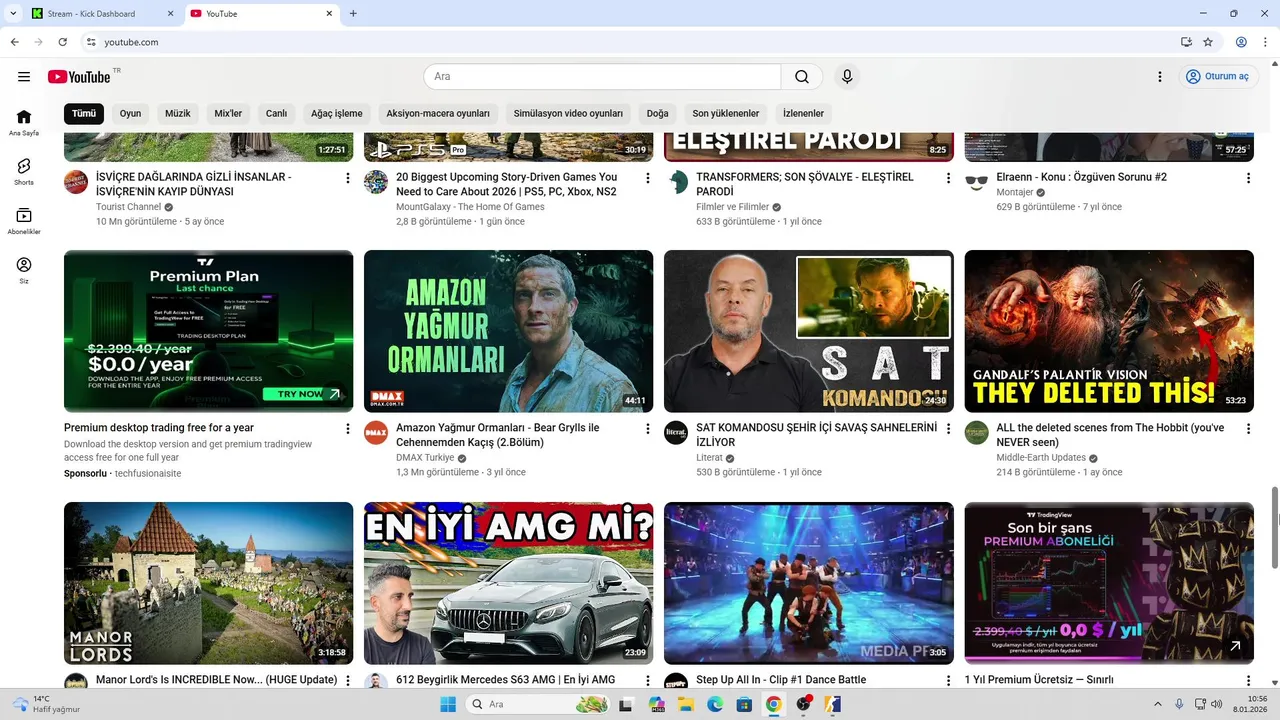The height and width of the screenshot is (720, 1280).
Task: Open YouTube settings three-dot menu
Action: pyautogui.click(x=1160, y=77)
